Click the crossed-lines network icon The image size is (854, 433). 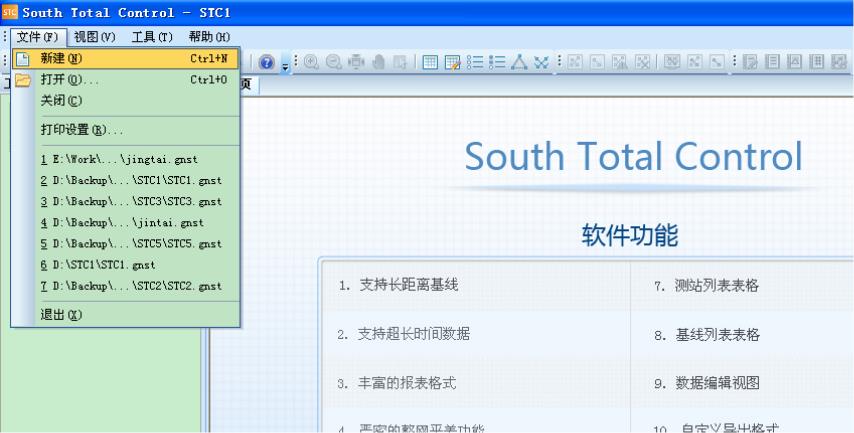(541, 62)
